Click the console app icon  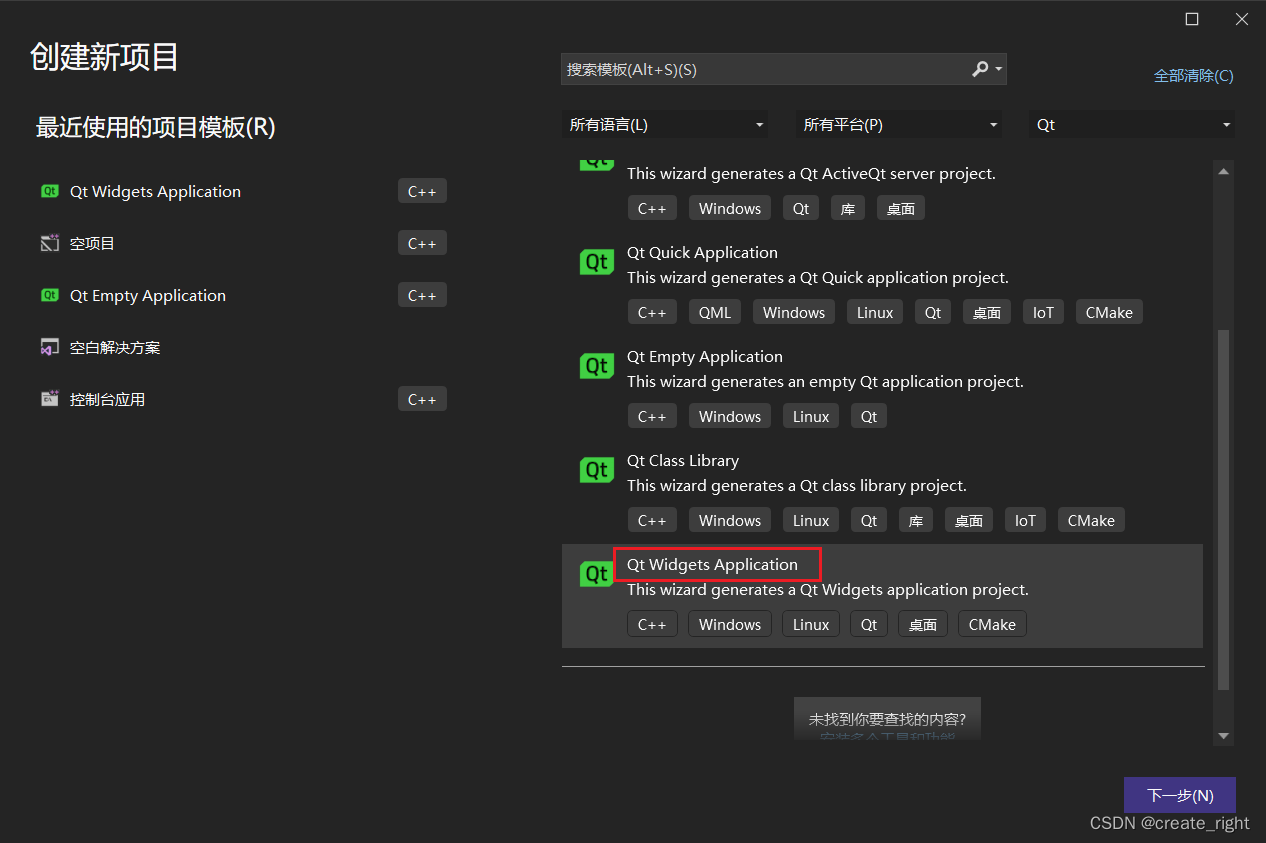click(x=50, y=399)
